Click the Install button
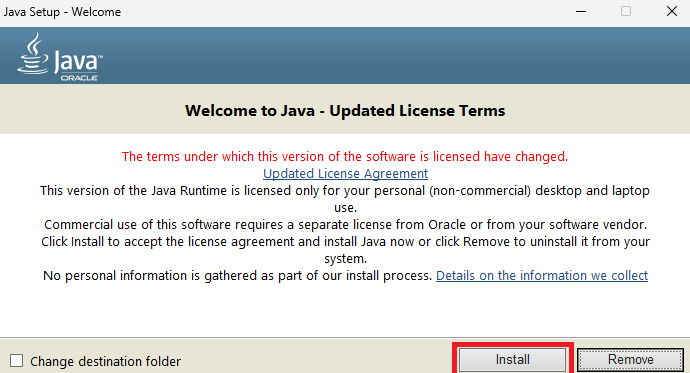The height and width of the screenshot is (373, 690). point(512,360)
